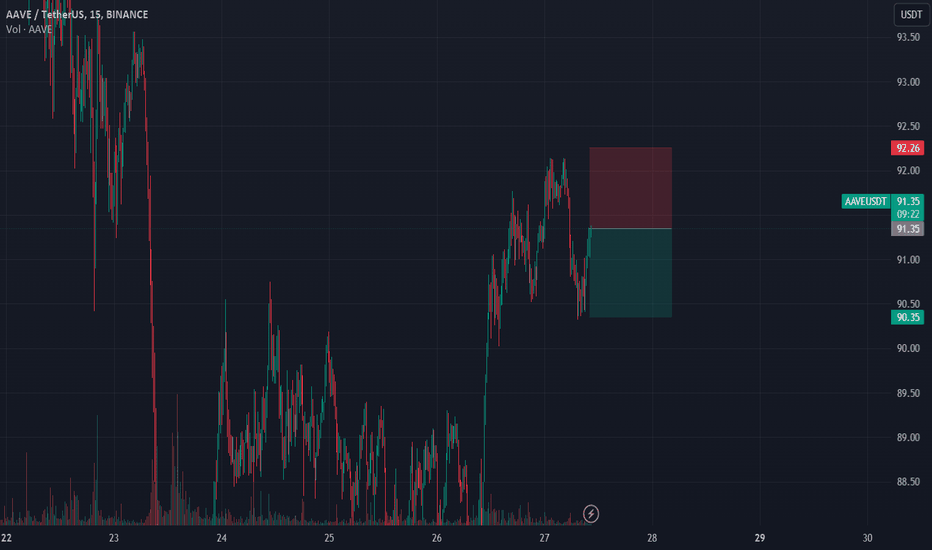This screenshot has width=932, height=550.
Task: Click the 89.00 price axis label
Action: [x=908, y=438]
